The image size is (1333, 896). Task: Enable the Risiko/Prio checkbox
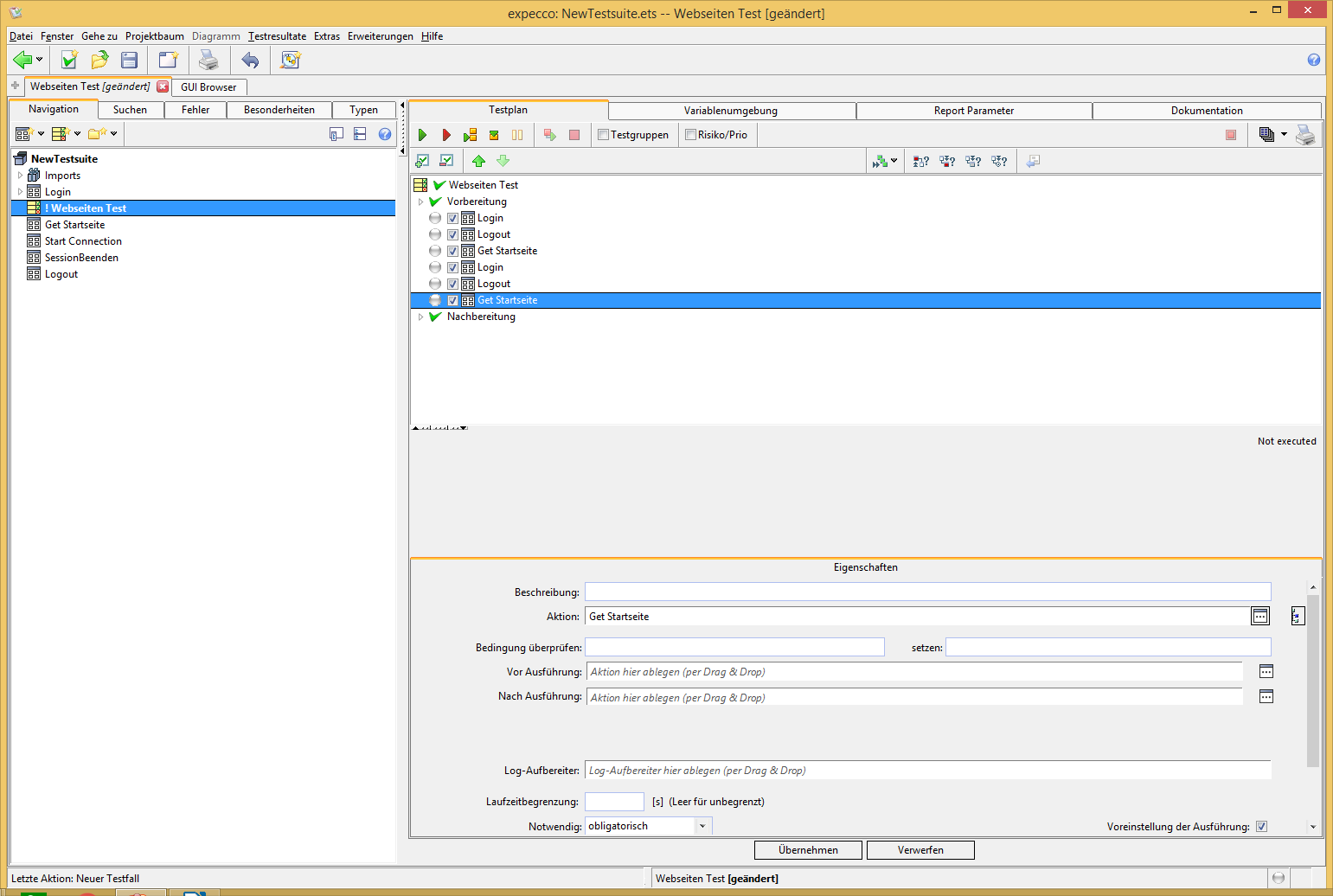point(690,135)
